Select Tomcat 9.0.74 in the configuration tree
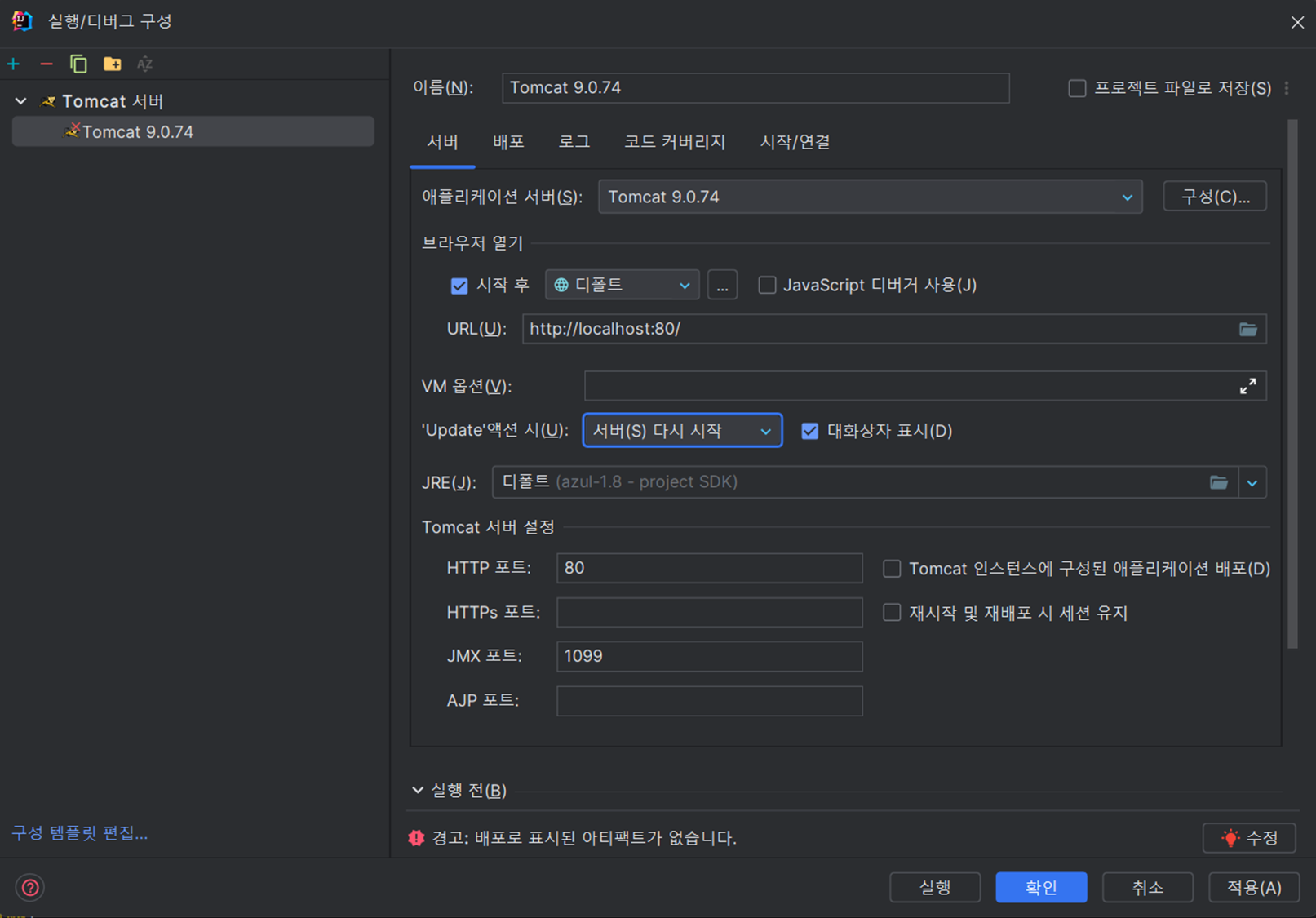This screenshot has height=918, width=1316. pos(193,131)
